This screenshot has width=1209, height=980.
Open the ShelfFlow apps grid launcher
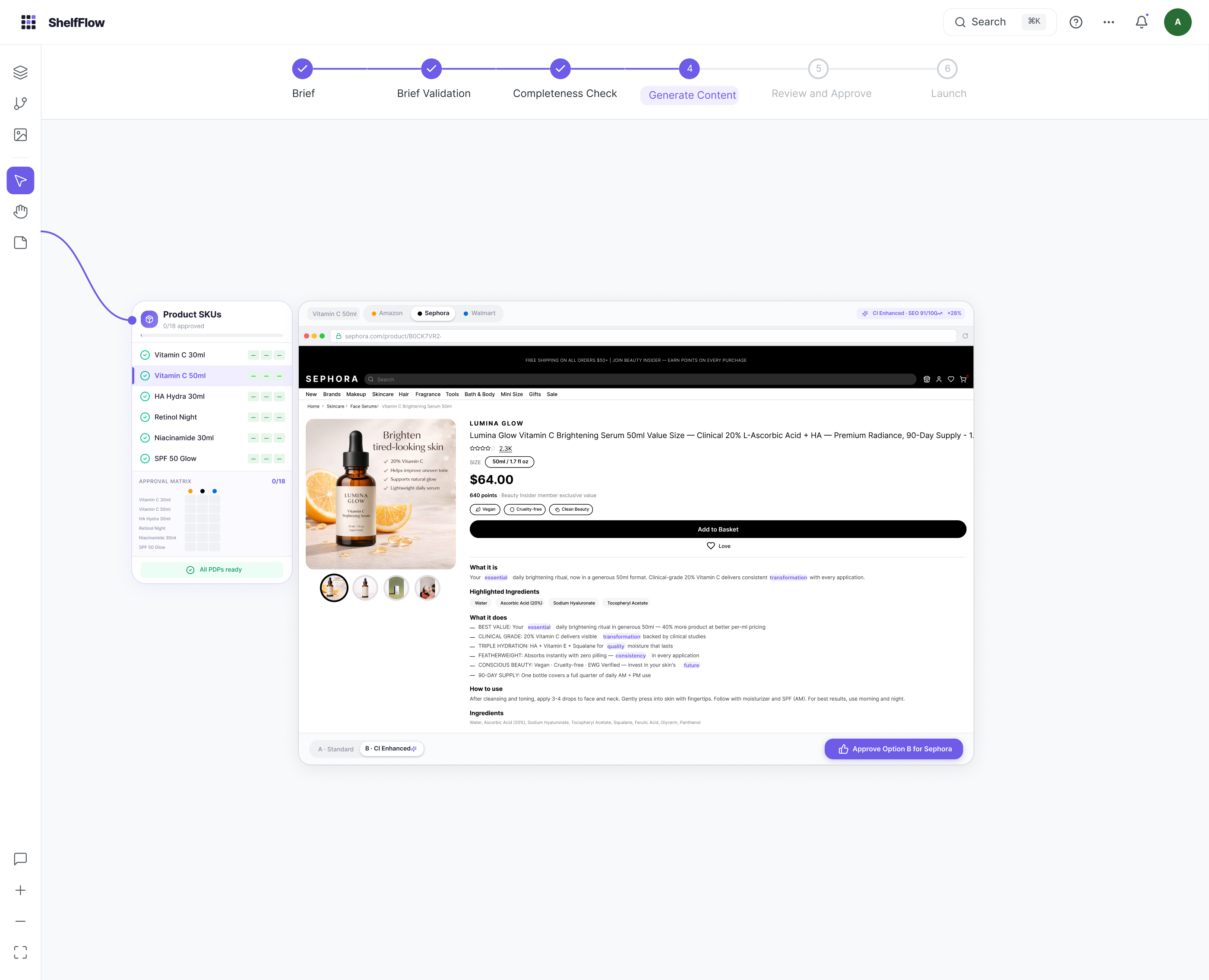tap(28, 22)
